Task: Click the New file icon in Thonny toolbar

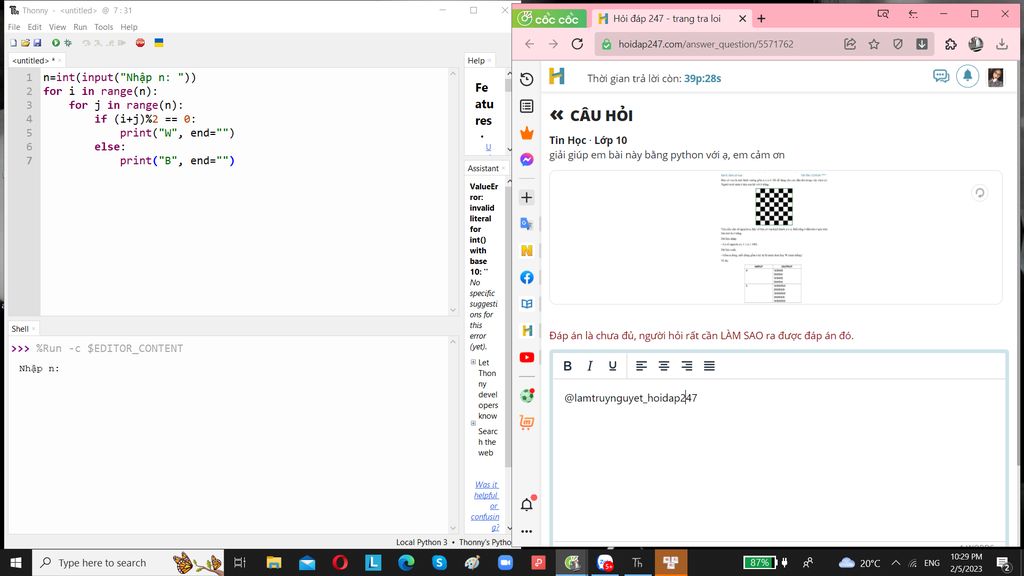Action: point(13,43)
